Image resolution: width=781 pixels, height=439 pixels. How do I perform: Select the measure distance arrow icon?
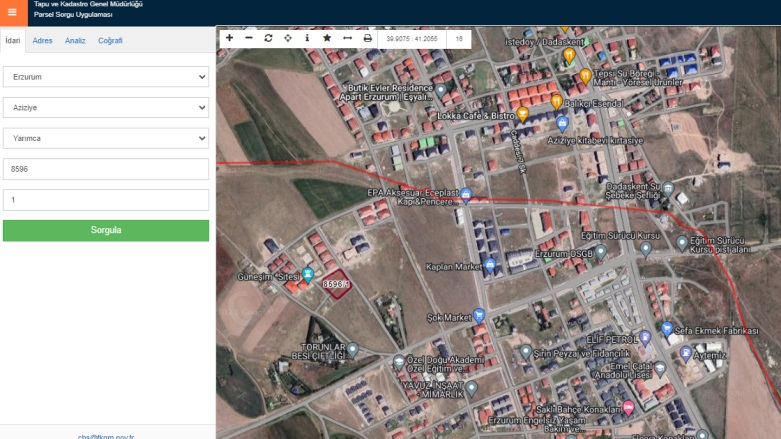tap(347, 38)
